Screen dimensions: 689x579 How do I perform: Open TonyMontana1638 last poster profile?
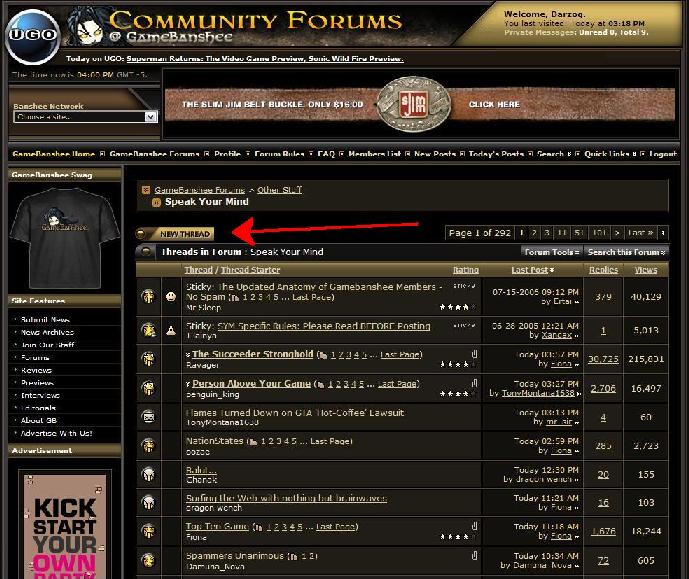tap(538, 393)
